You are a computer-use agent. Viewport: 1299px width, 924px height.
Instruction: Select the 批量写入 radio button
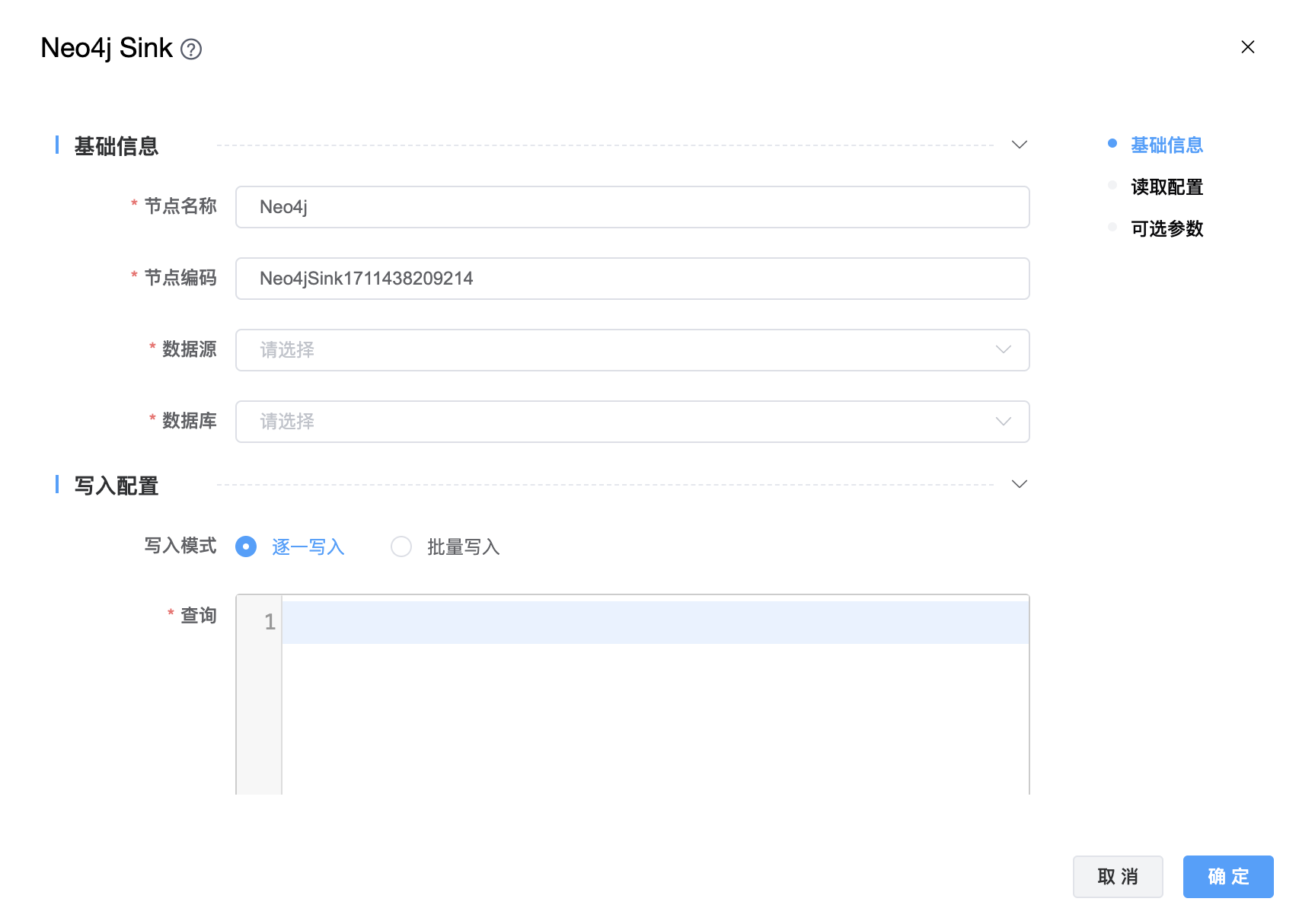pyautogui.click(x=401, y=546)
